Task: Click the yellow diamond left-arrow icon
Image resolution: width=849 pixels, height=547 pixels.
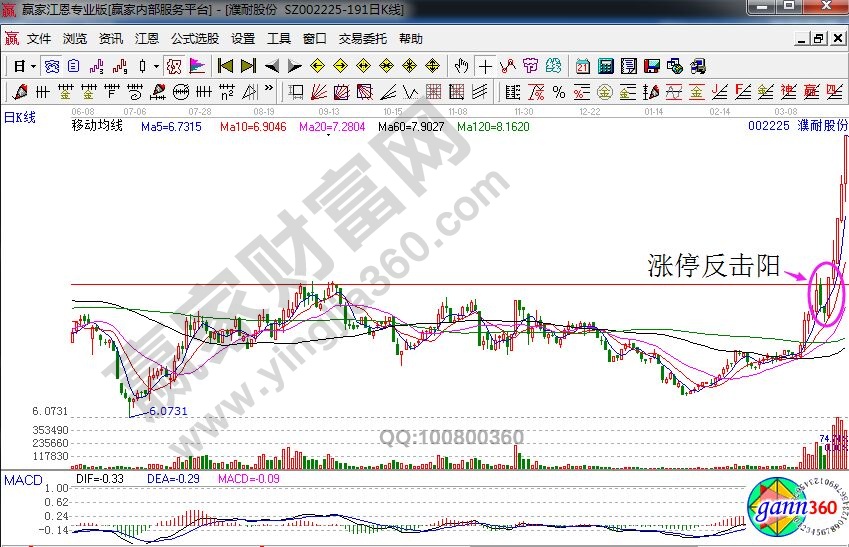Action: click(318, 66)
